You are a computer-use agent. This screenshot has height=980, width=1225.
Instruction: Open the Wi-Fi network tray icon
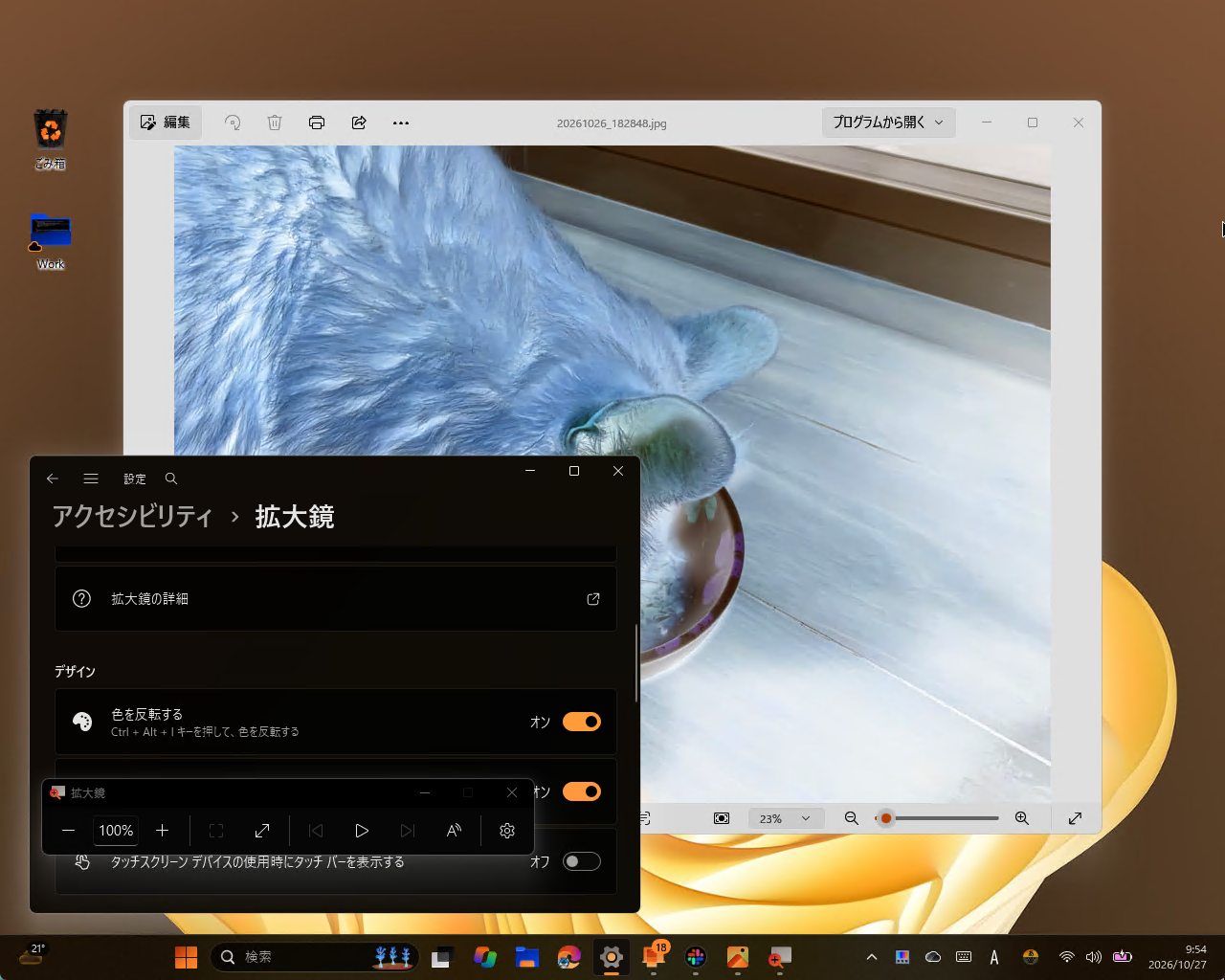pyautogui.click(x=1066, y=957)
